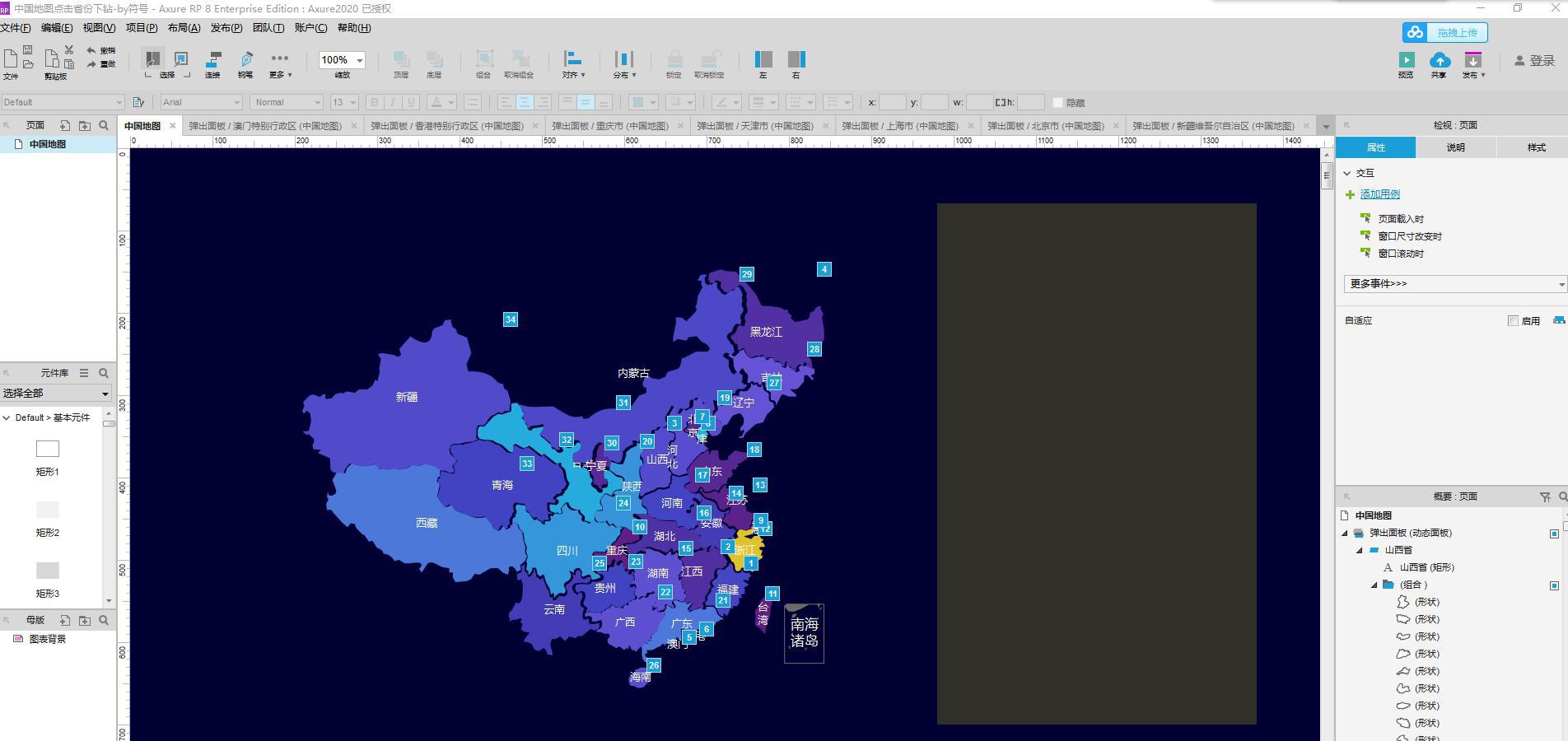This screenshot has width=1568, height=741.
Task: Collapse the 弹出面板 dynamic panel node
Action: tap(1345, 533)
